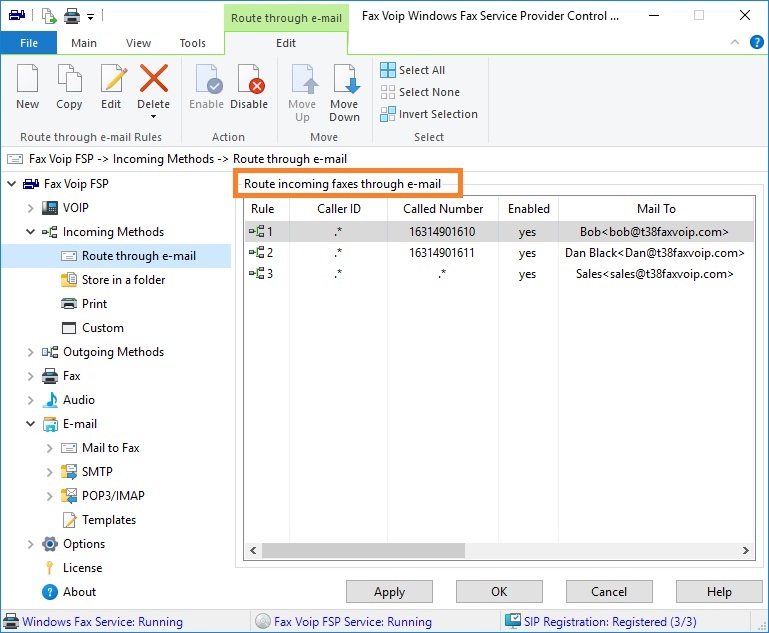Click the horizontal scrollbar thumb in rules list
This screenshot has width=769, height=633.
363,551
